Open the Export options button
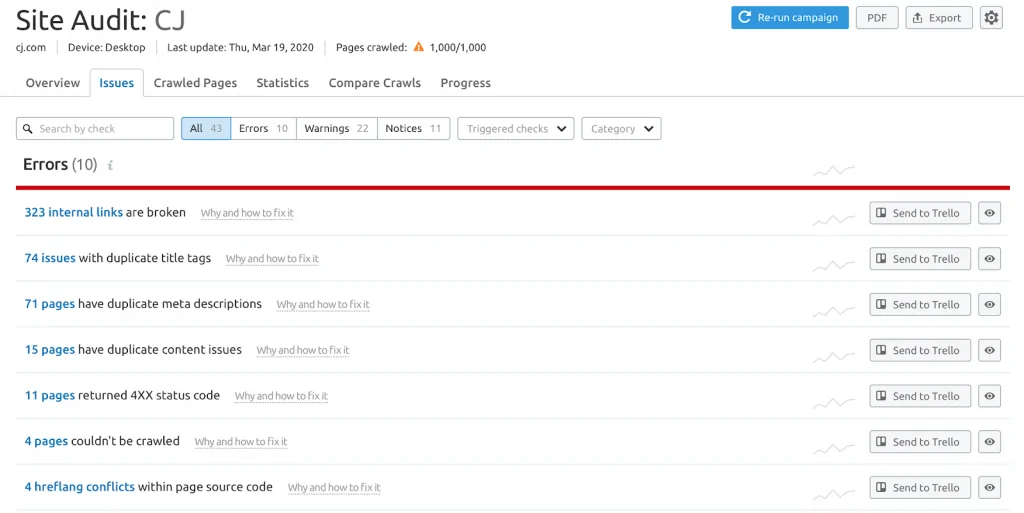 [x=938, y=18]
